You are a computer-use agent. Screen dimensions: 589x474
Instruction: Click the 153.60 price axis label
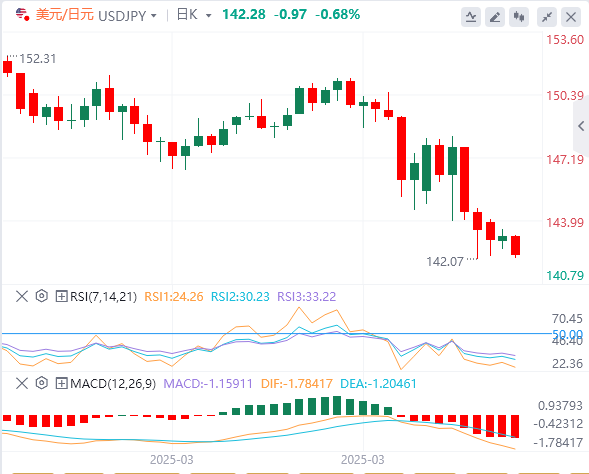pyautogui.click(x=565, y=39)
